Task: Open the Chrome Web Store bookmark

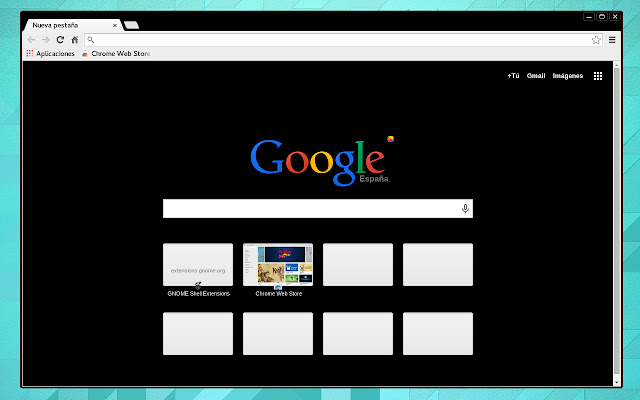Action: coord(116,53)
